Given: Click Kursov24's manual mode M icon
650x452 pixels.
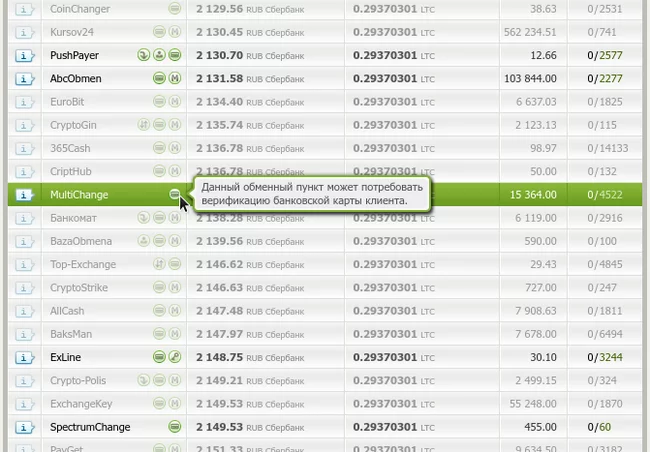Looking at the screenshot, I should (175, 32).
